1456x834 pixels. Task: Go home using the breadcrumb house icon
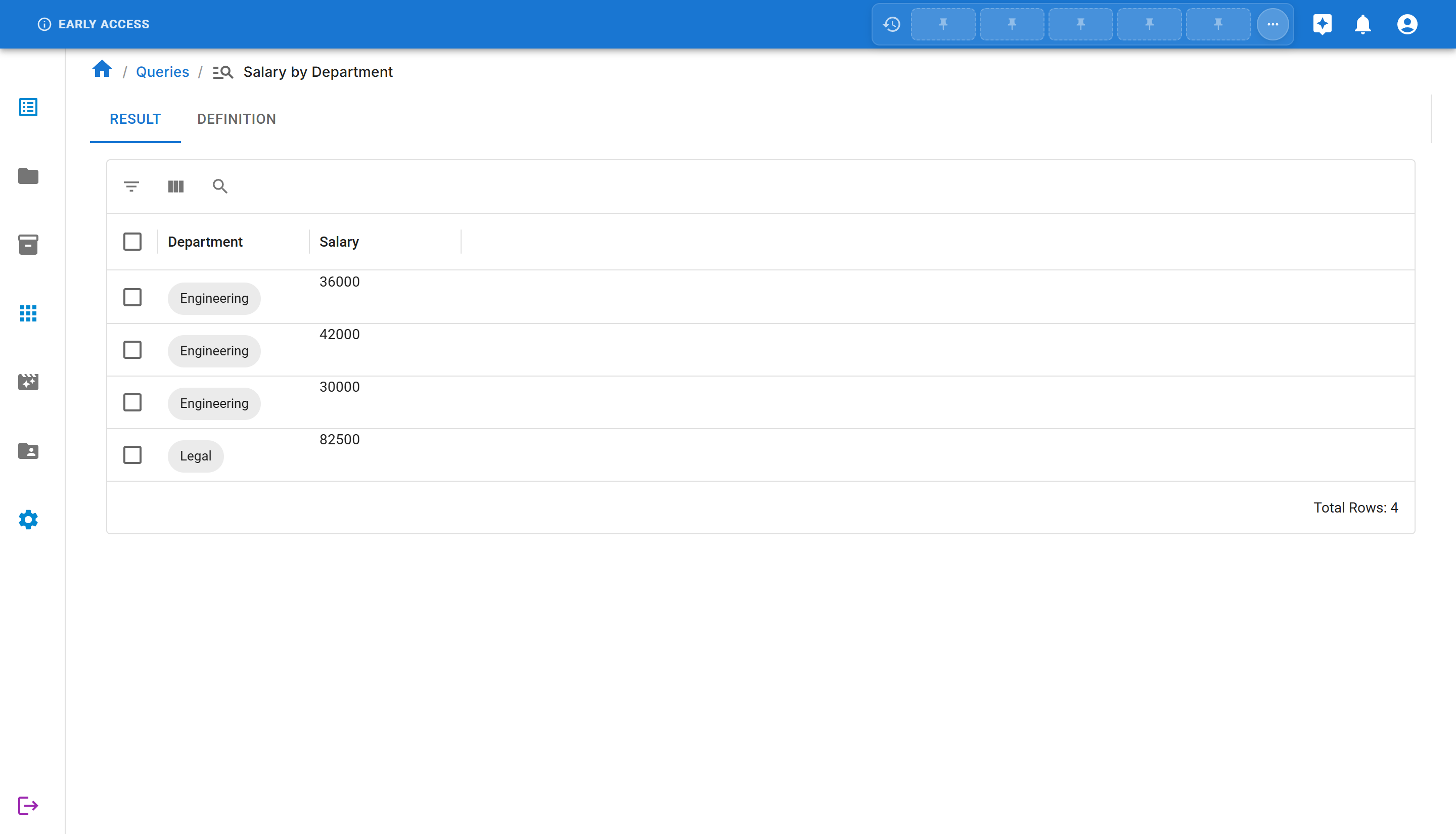click(x=103, y=69)
